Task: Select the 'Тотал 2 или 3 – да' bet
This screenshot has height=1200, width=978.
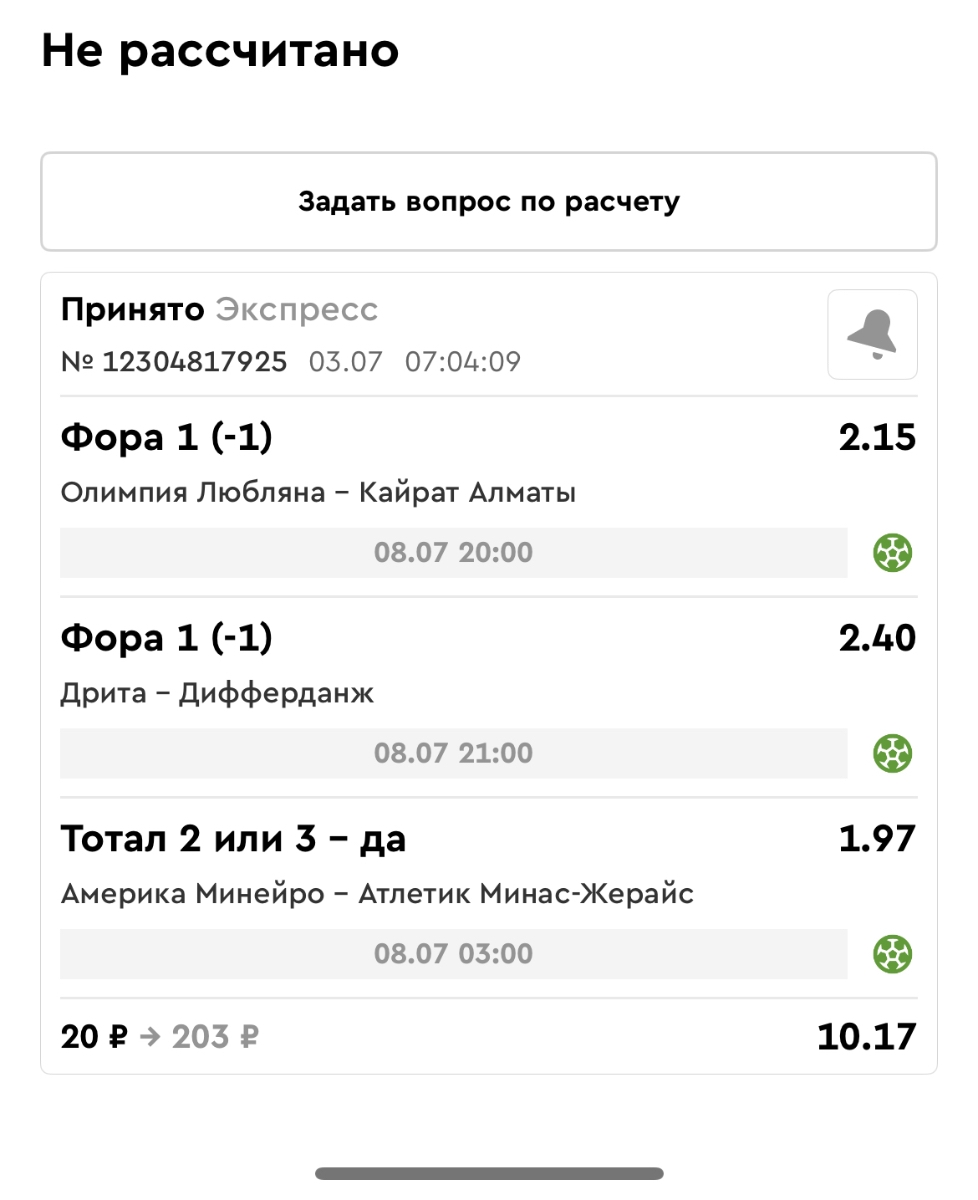Action: click(233, 839)
